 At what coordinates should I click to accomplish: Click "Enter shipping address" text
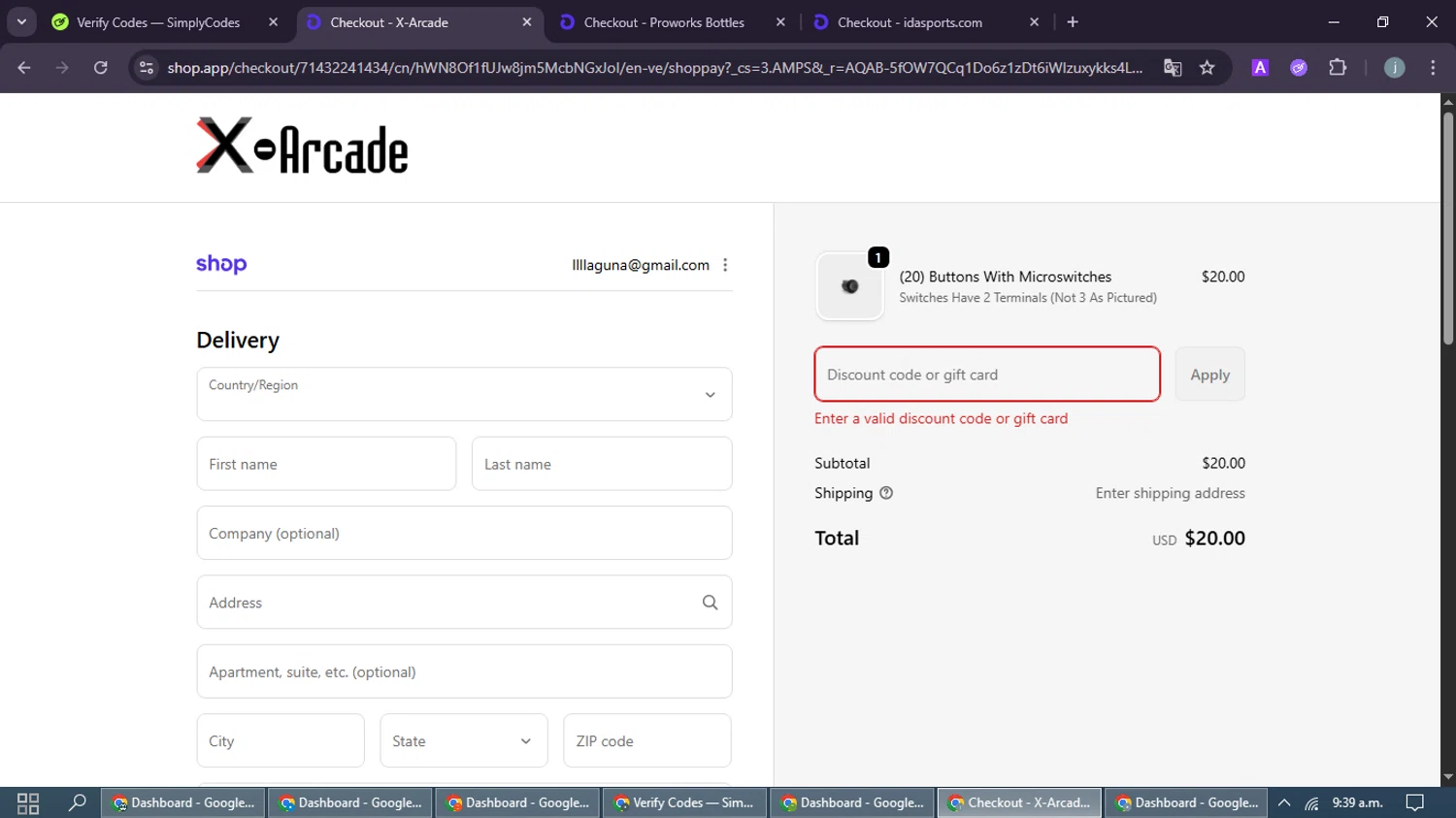click(1170, 493)
